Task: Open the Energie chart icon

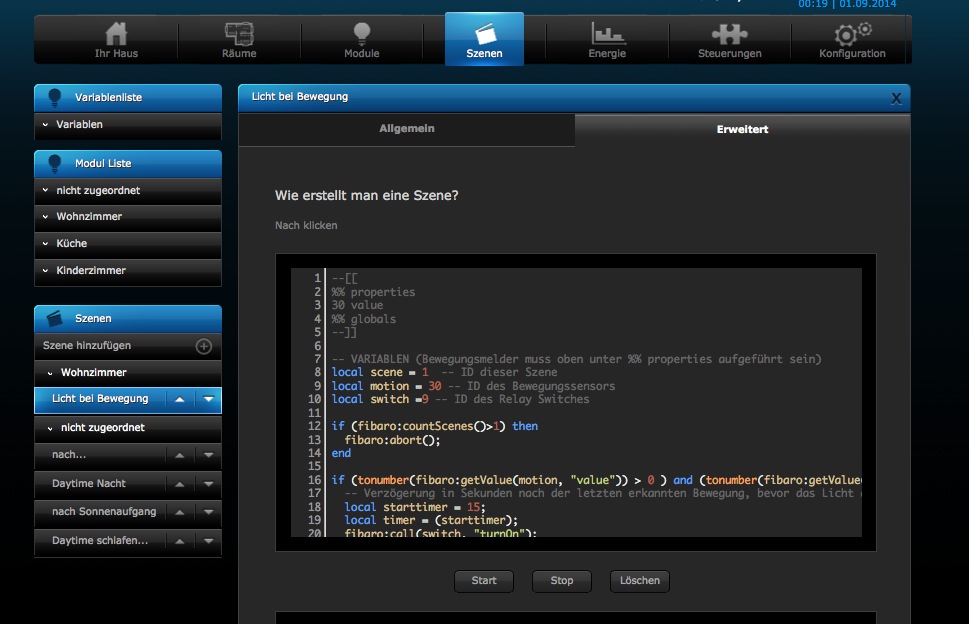Action: point(607,35)
